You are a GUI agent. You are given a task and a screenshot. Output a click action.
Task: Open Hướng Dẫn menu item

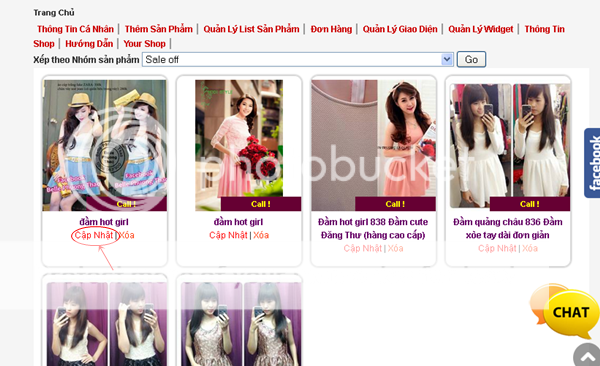89,44
